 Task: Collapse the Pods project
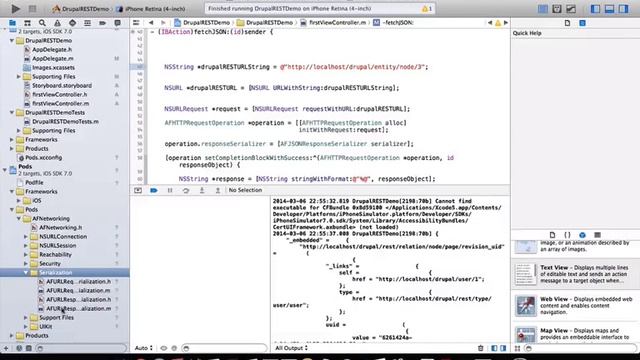pos(5,170)
